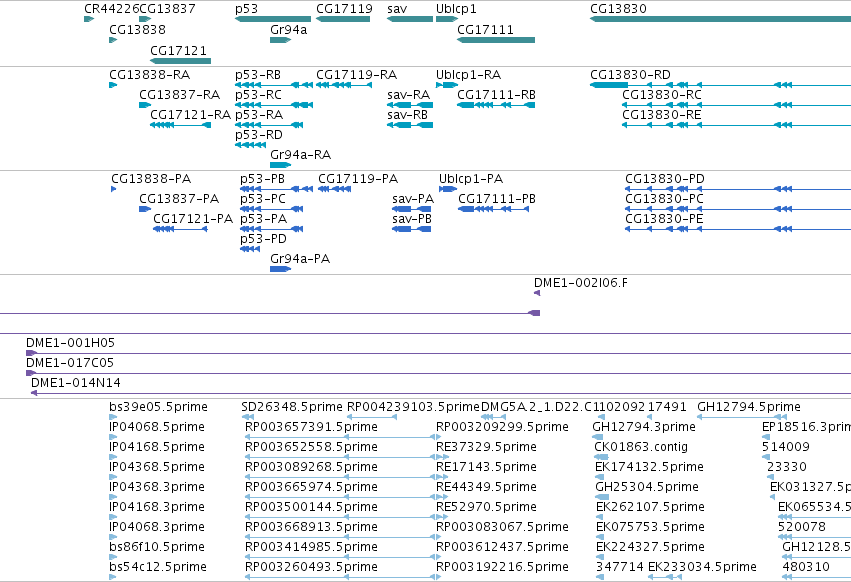Click the CG17121 gene label
This screenshot has width=851, height=582.
coord(179,50)
